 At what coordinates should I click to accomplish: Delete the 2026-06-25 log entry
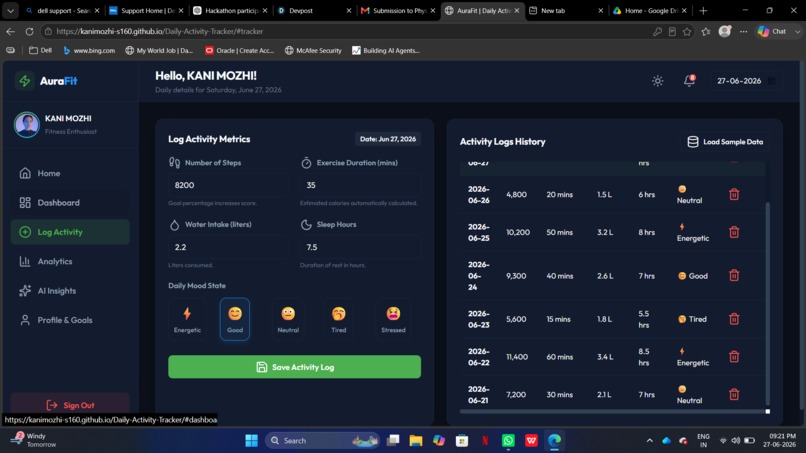[734, 232]
